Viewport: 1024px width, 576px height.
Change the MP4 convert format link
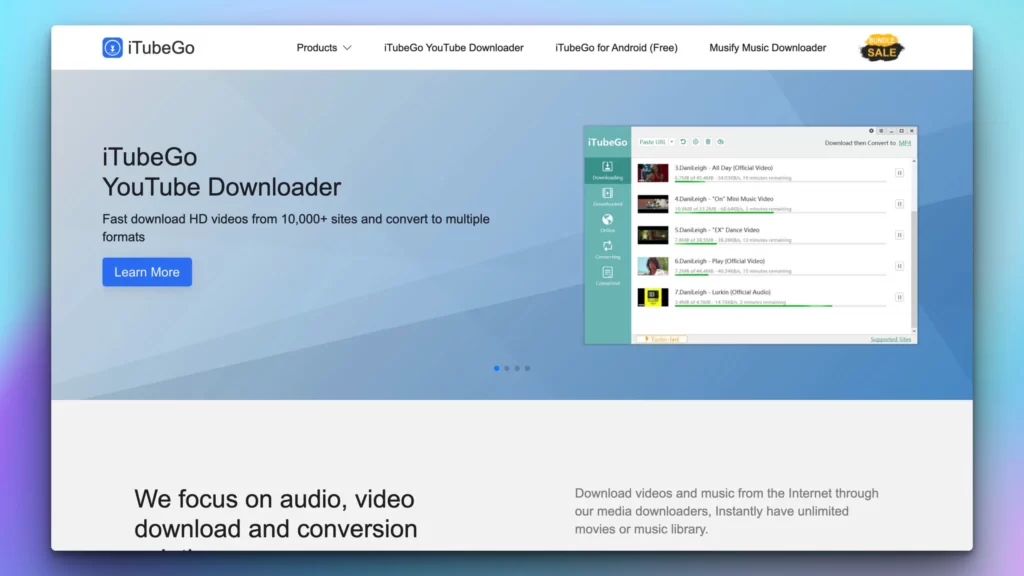coord(904,143)
